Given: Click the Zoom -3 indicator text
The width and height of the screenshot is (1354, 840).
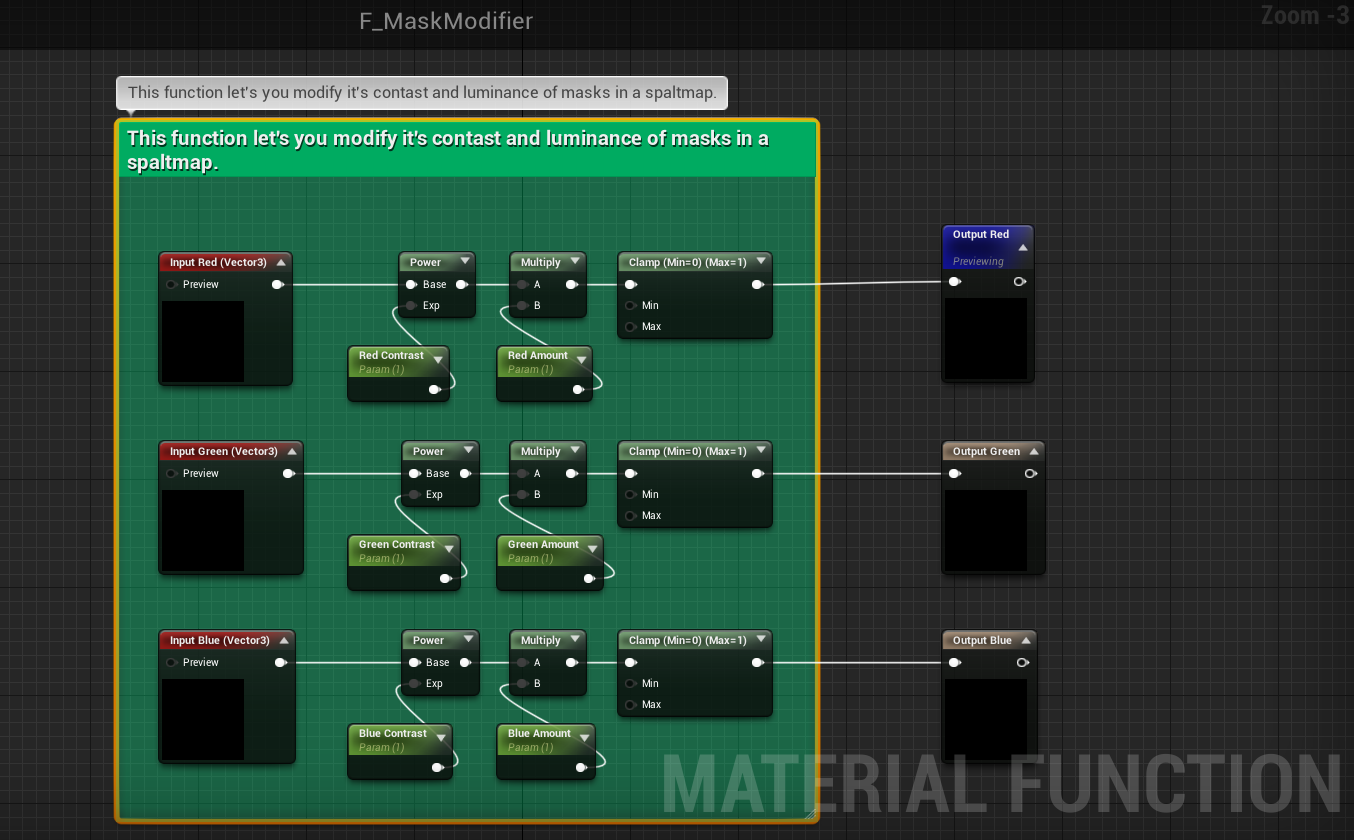Looking at the screenshot, I should [x=1305, y=16].
